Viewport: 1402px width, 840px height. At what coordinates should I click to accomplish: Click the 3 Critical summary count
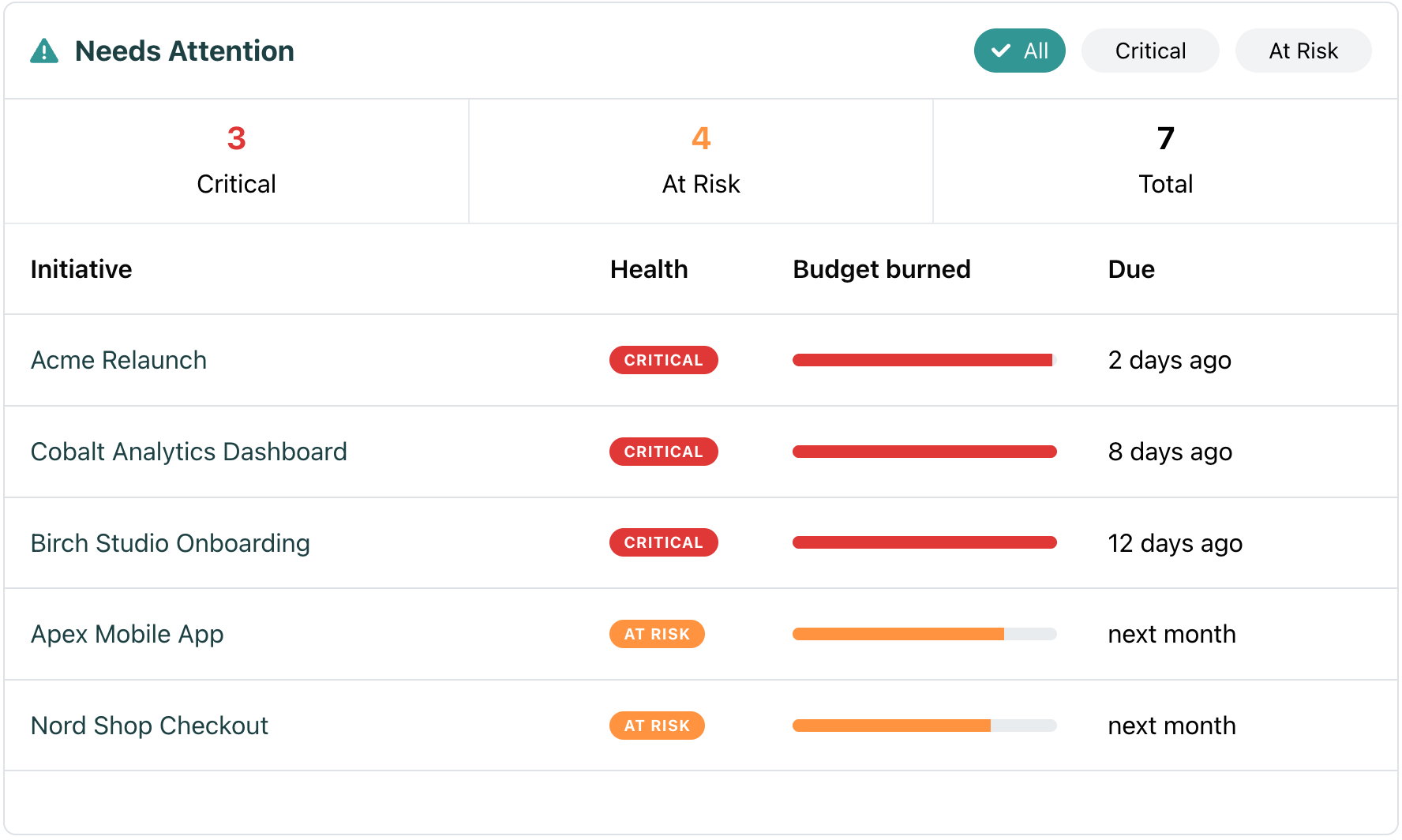[x=236, y=161]
